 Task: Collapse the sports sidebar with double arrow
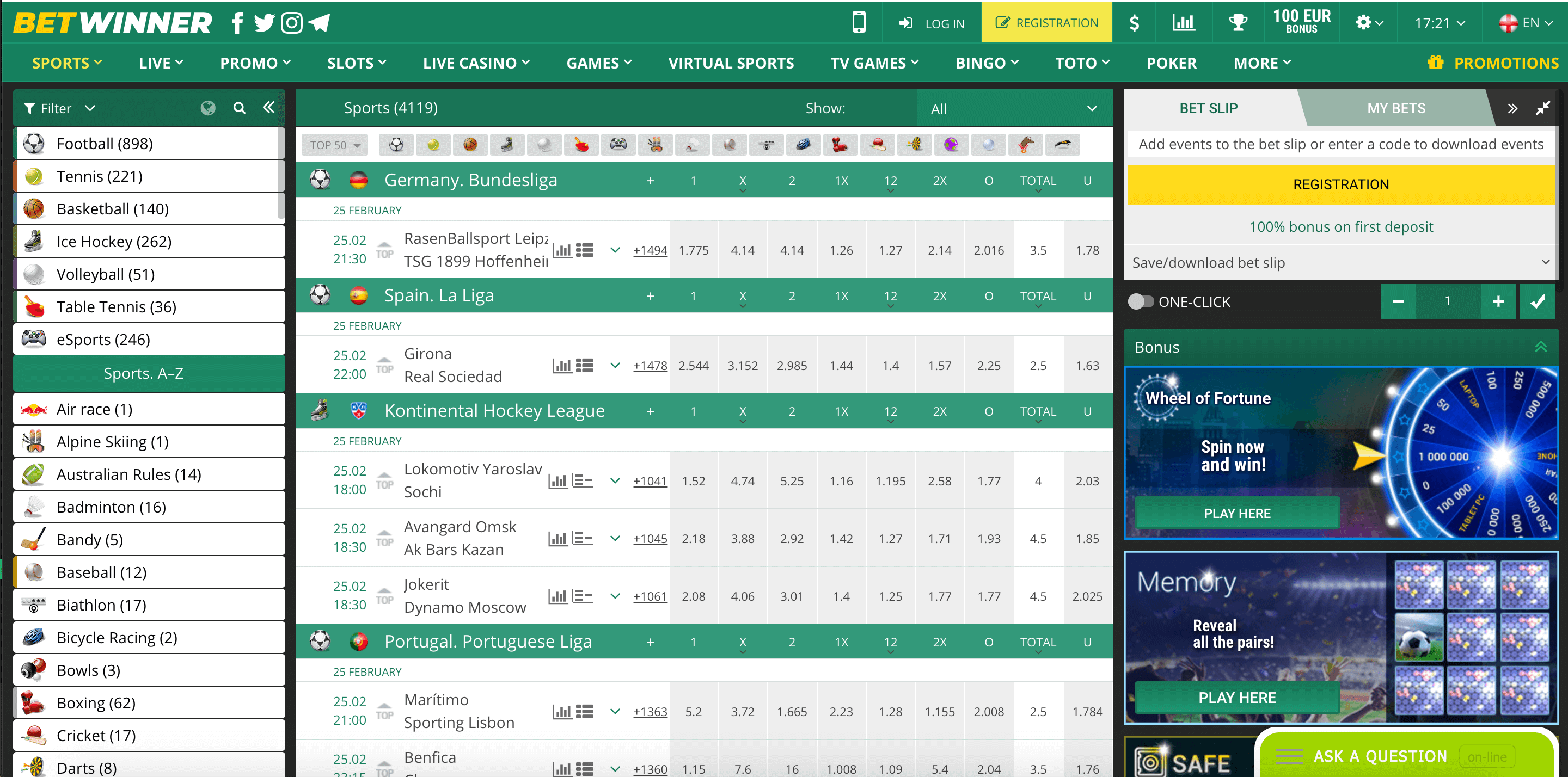(x=268, y=108)
